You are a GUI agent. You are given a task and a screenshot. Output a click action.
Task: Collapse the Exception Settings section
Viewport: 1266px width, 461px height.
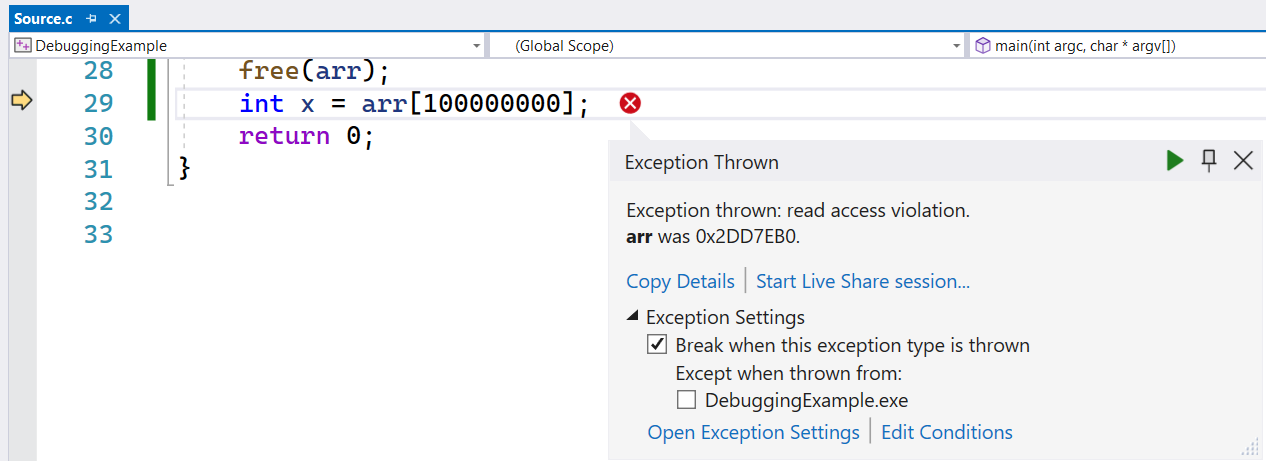pos(633,317)
